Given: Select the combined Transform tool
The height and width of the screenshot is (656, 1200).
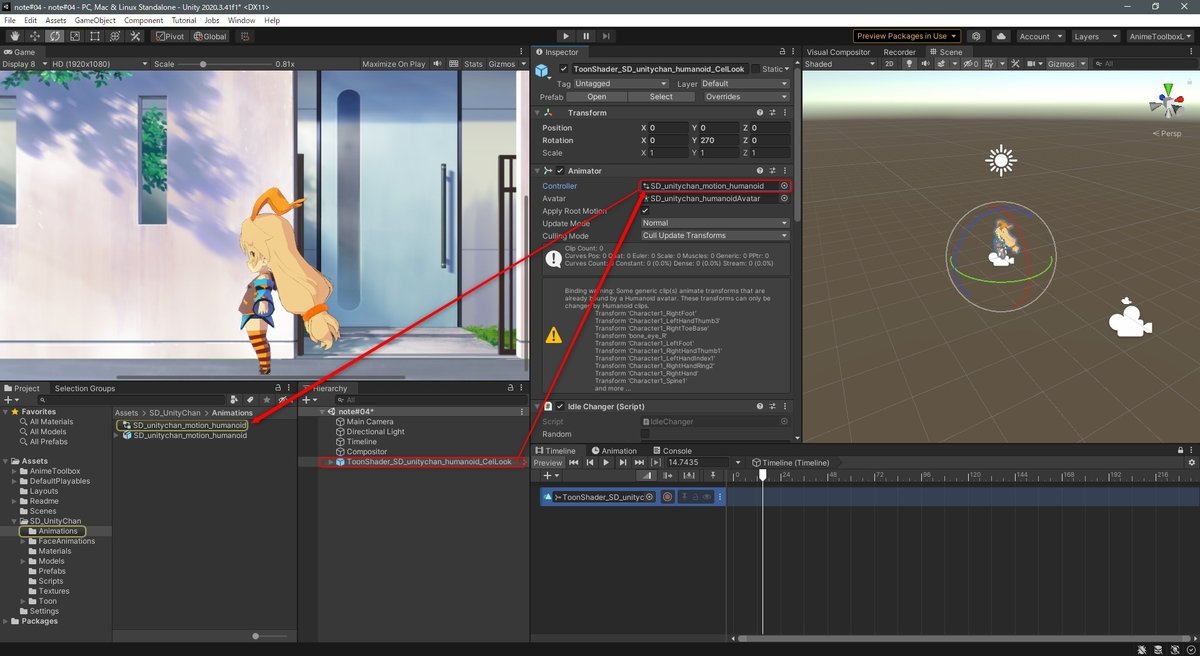Looking at the screenshot, I should 115,36.
